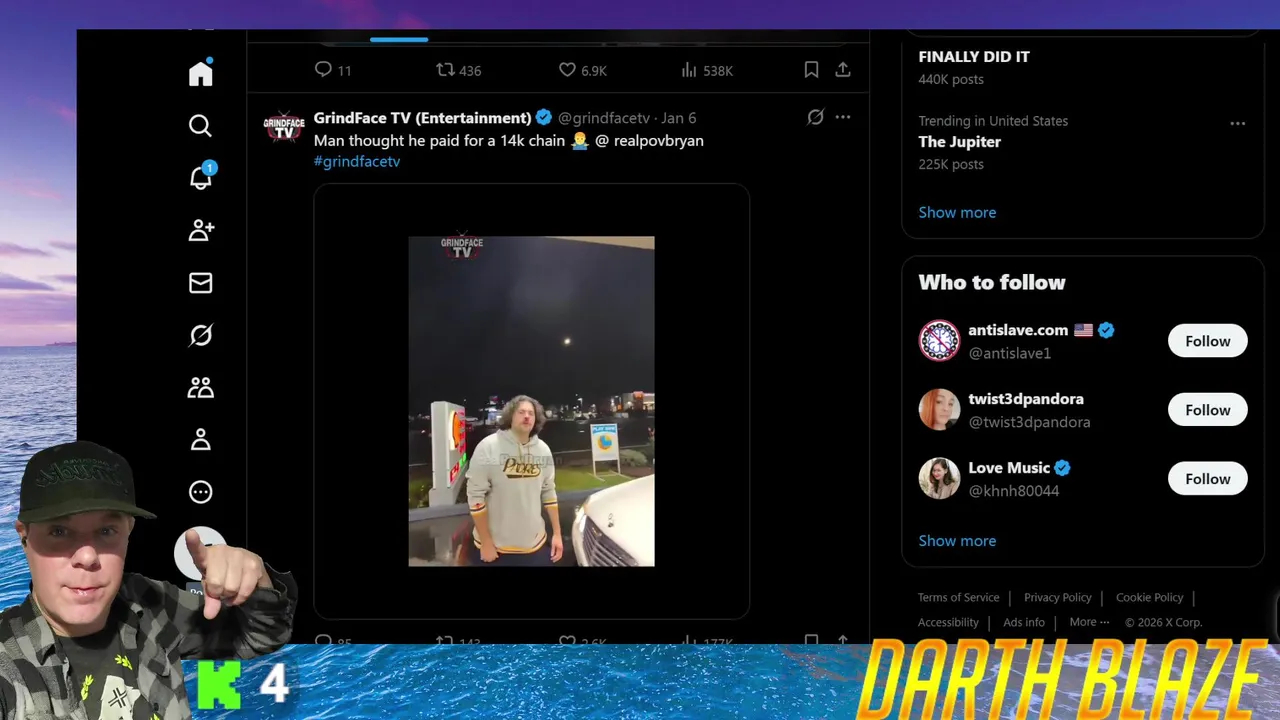Open GrindFace TV profile avatar
Screen dimensions: 1280x720
click(x=284, y=128)
